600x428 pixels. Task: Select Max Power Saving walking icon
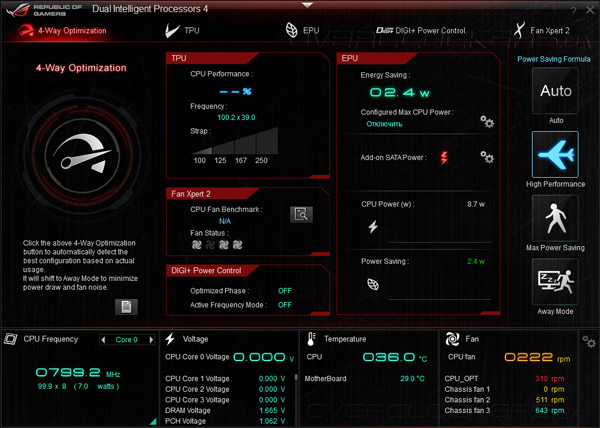click(555, 218)
